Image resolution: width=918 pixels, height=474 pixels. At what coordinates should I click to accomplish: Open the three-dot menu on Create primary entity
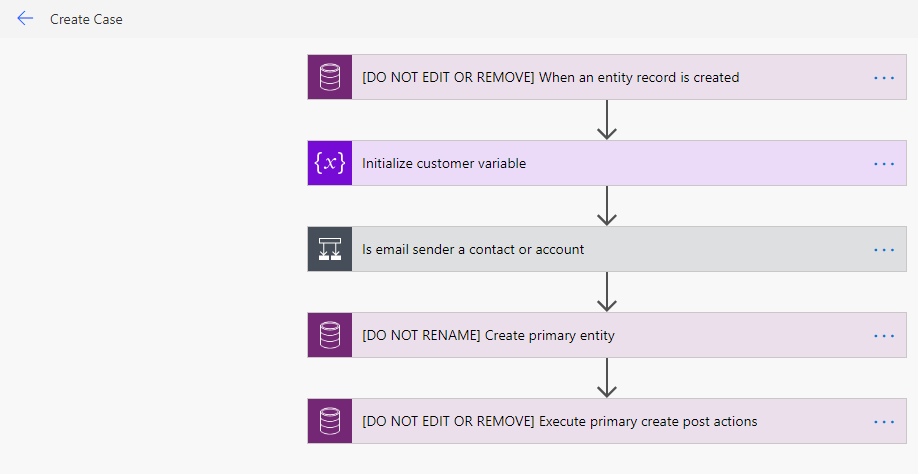[883, 335]
